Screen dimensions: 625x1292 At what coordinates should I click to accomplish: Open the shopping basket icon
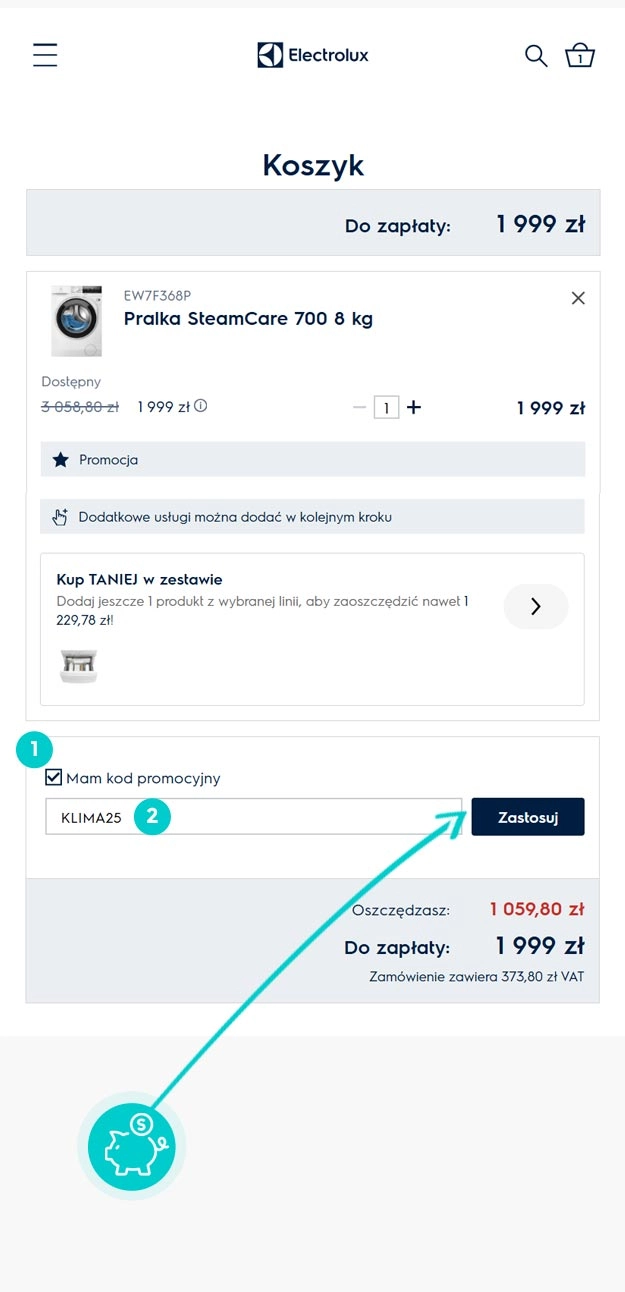click(580, 56)
